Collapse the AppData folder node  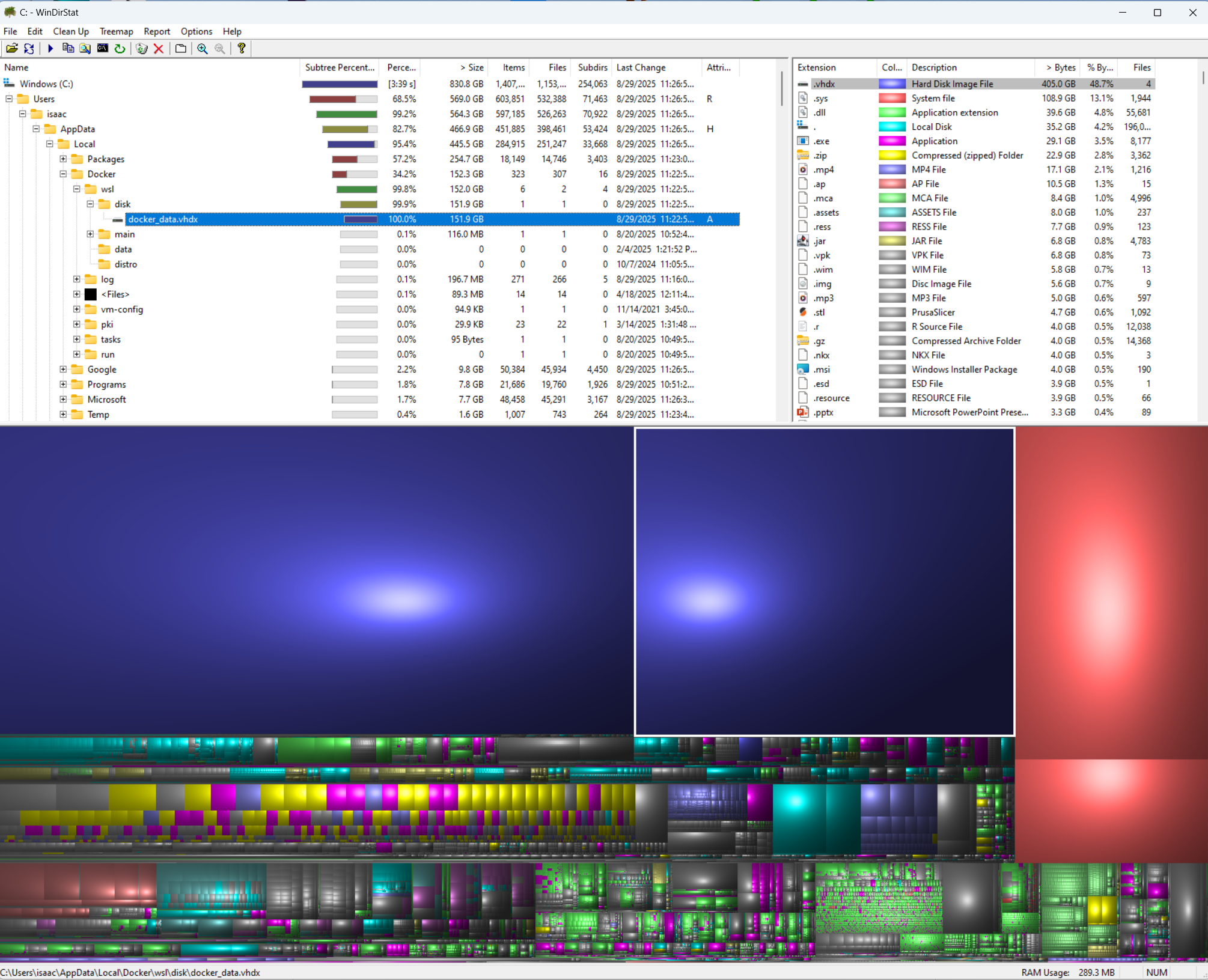point(36,129)
